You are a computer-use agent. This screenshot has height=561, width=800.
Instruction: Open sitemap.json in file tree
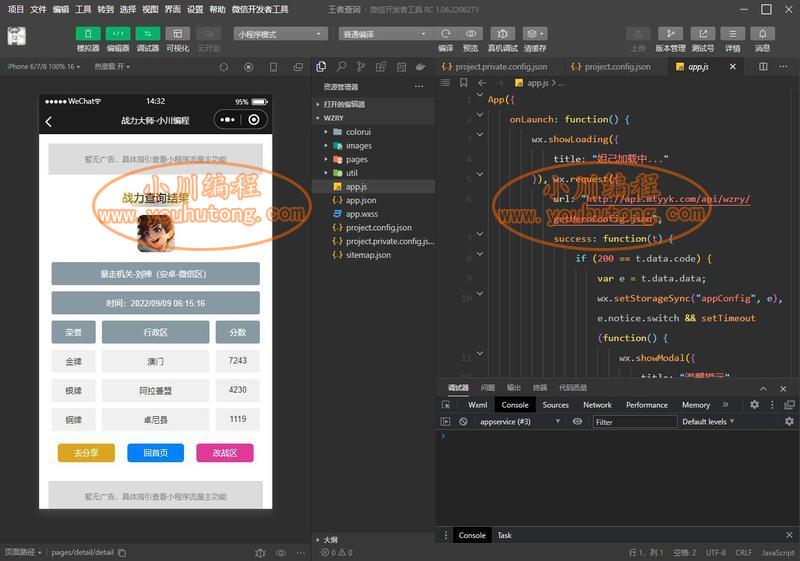point(374,254)
